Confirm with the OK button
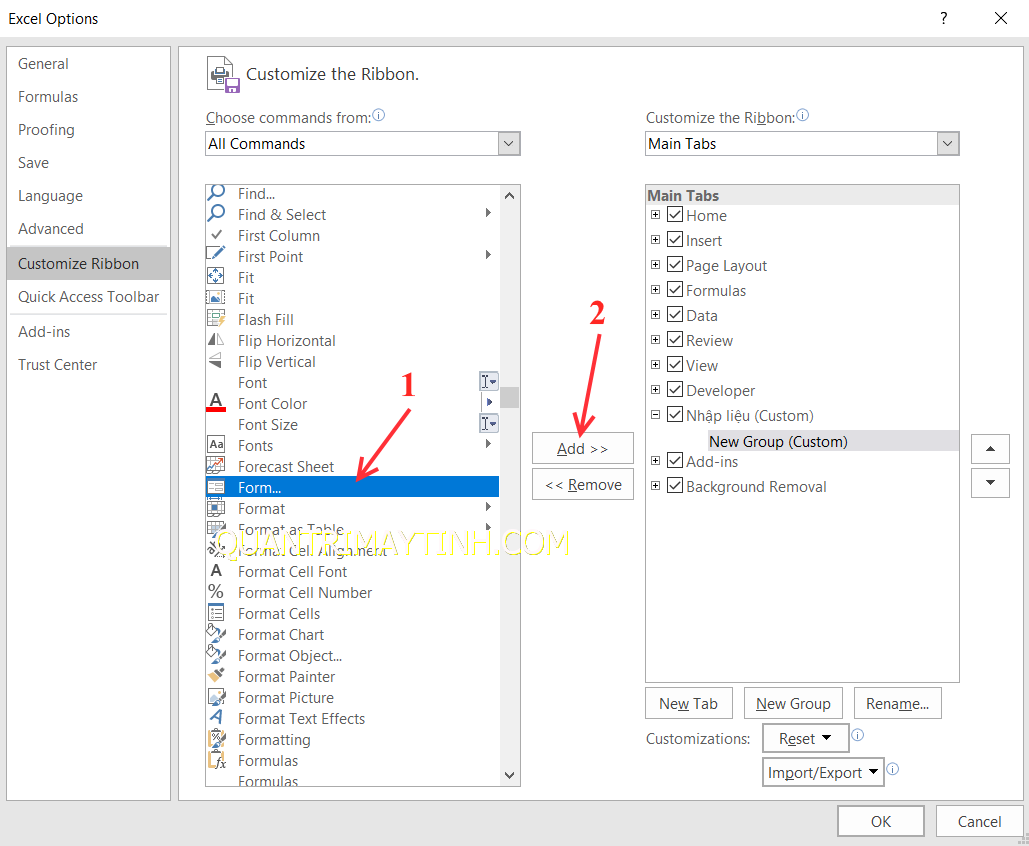 point(881,821)
